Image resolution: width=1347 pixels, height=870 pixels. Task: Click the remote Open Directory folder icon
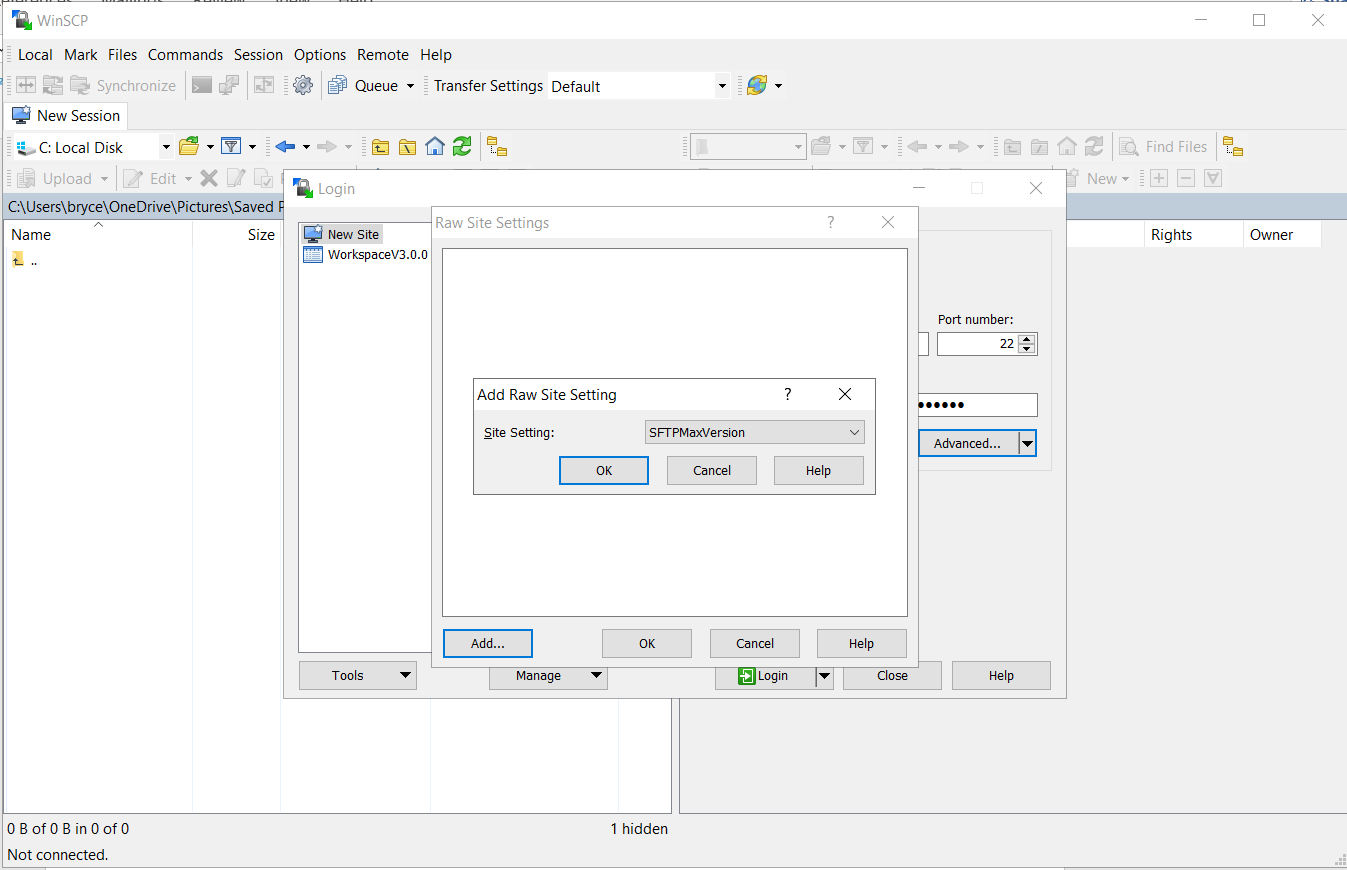pos(821,147)
